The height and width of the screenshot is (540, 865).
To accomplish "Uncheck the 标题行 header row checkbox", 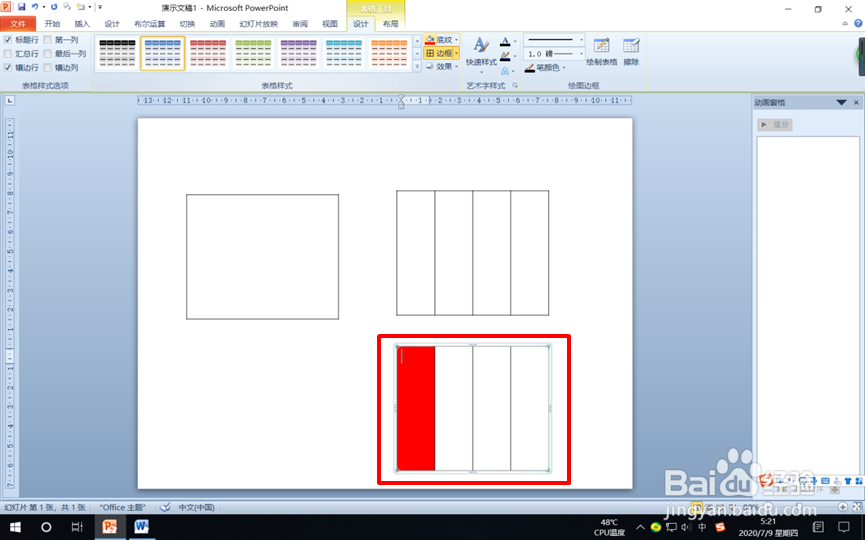I will [x=8, y=40].
